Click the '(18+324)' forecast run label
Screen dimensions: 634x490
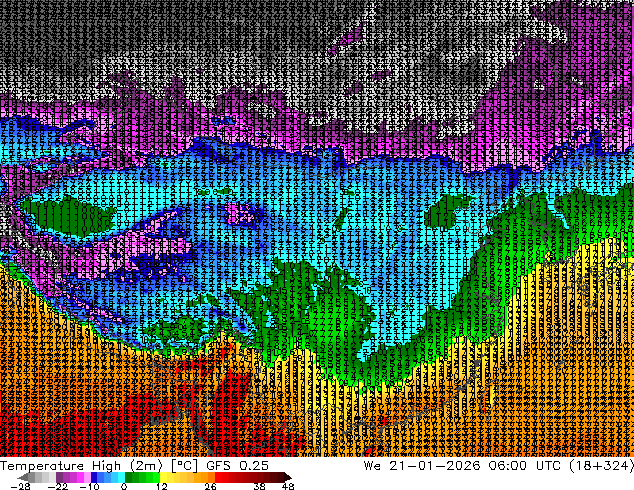(x=601, y=466)
